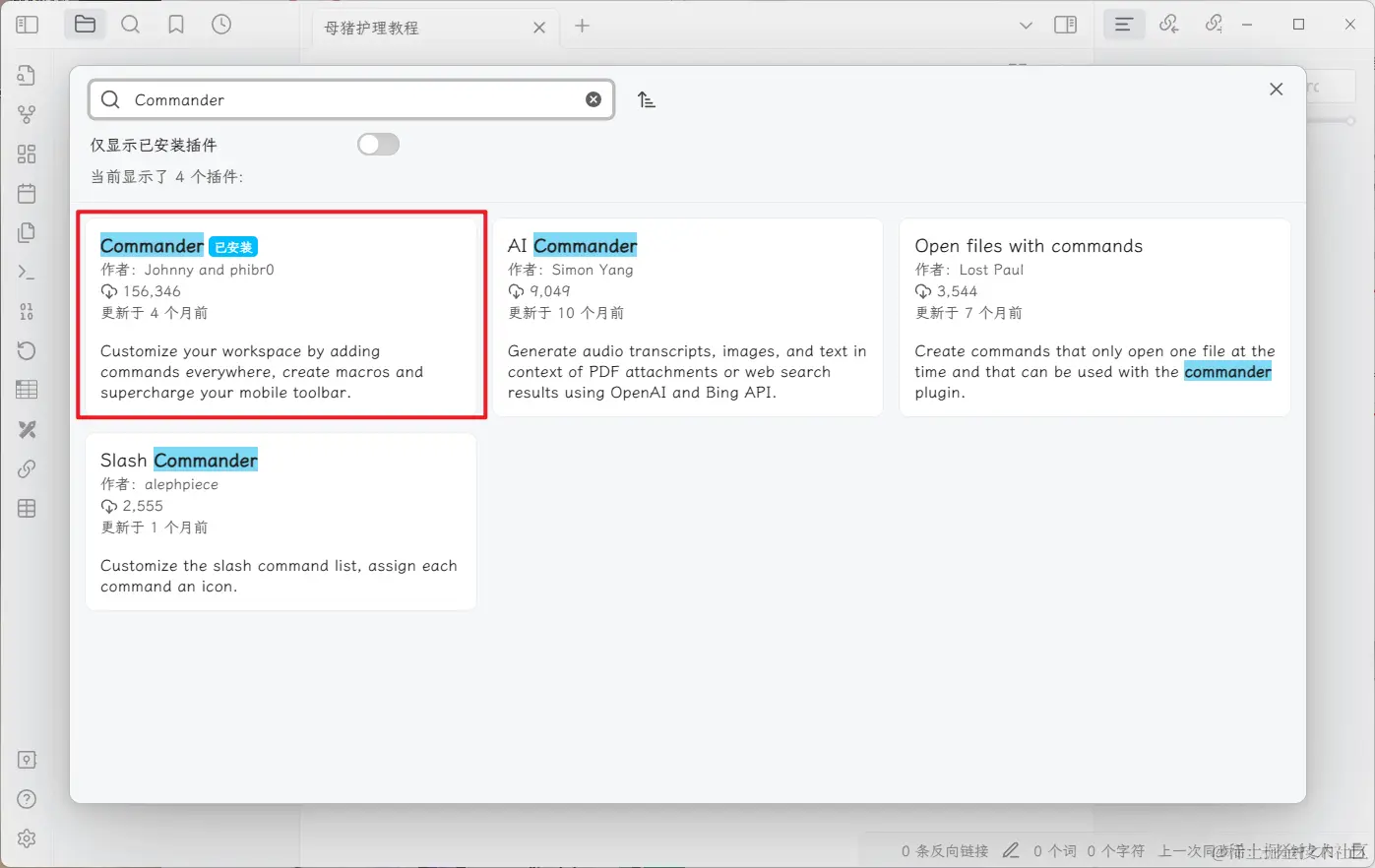
Task: Click the 当前显示了 4 个插件 label
Action: pos(166,177)
